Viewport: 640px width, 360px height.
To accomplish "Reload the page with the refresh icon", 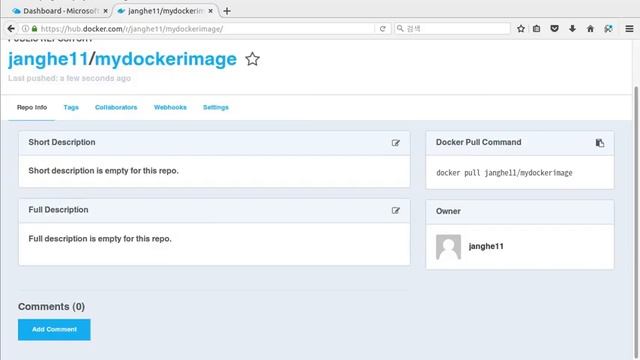I will click(x=382, y=29).
